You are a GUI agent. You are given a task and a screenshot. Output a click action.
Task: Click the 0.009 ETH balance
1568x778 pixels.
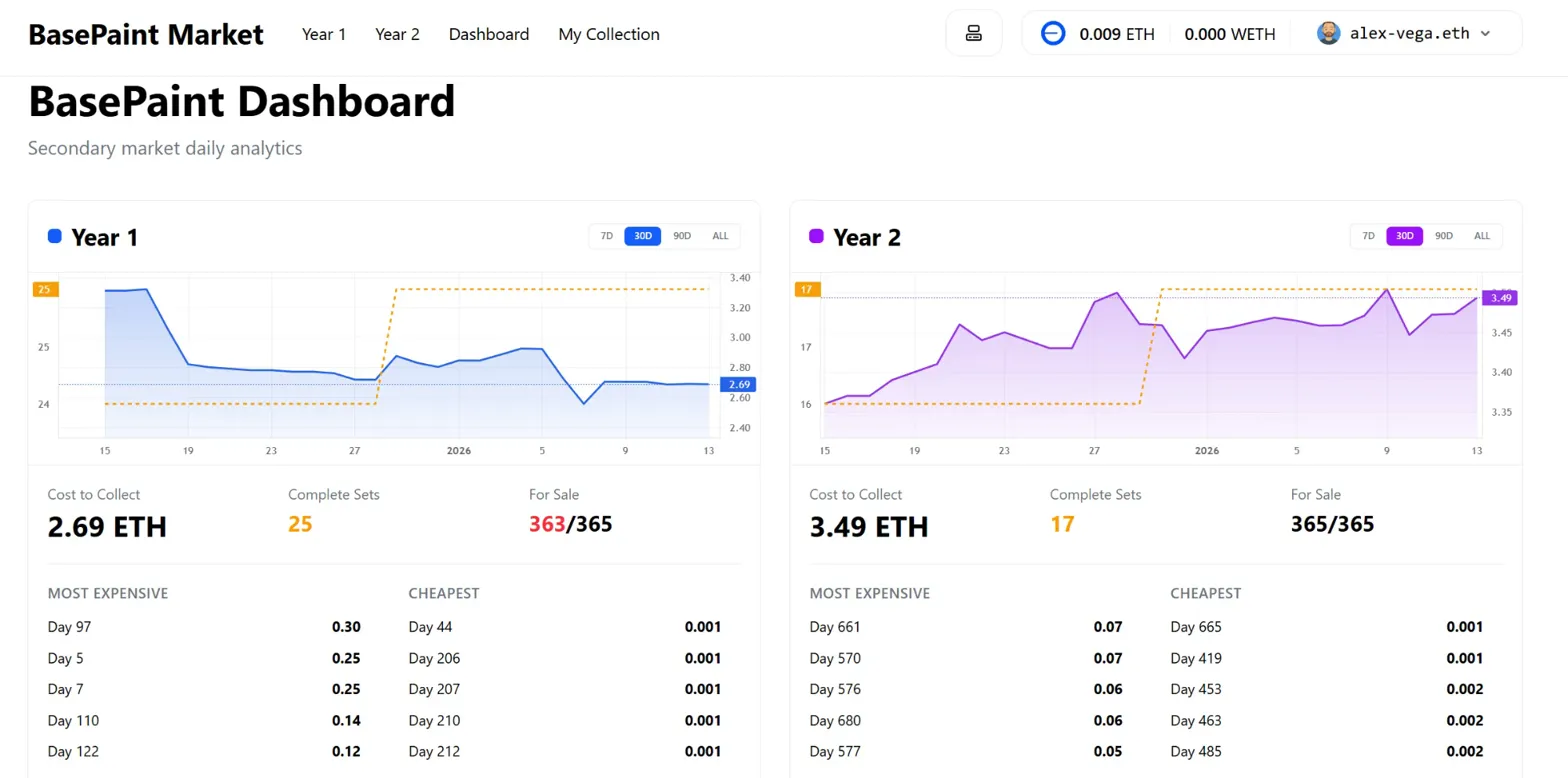pyautogui.click(x=1117, y=34)
